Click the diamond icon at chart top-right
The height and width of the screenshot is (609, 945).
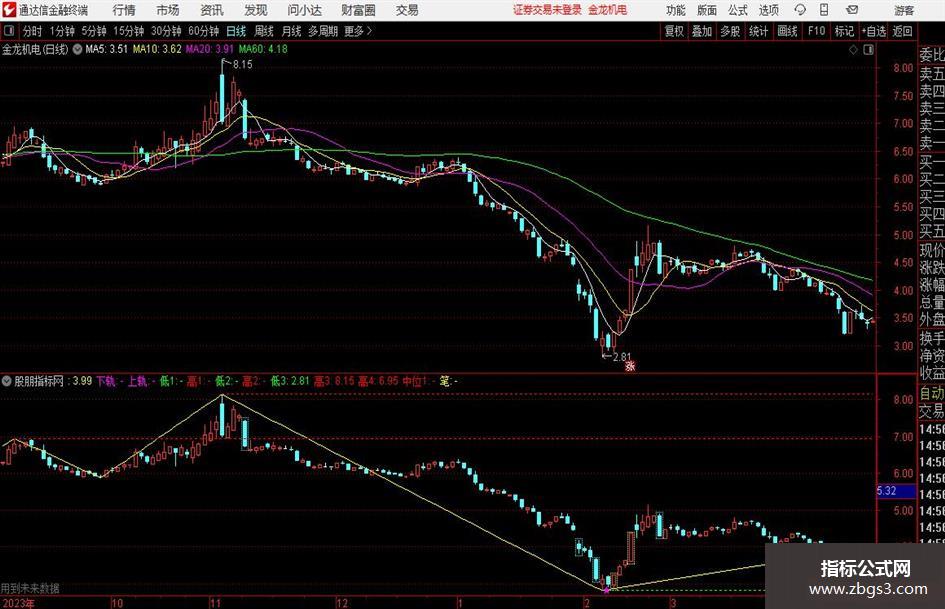point(853,50)
